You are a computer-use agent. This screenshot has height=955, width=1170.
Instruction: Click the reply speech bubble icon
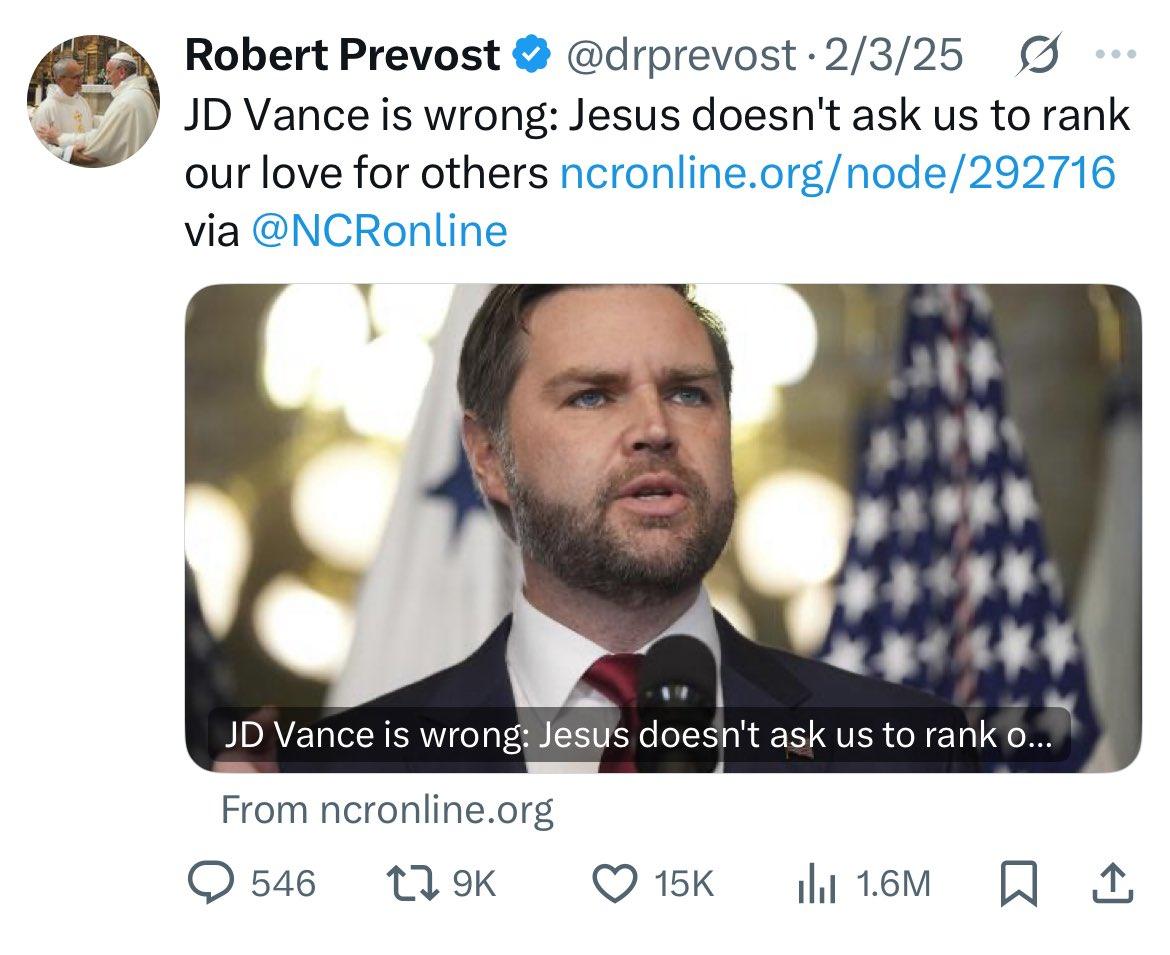(211, 881)
